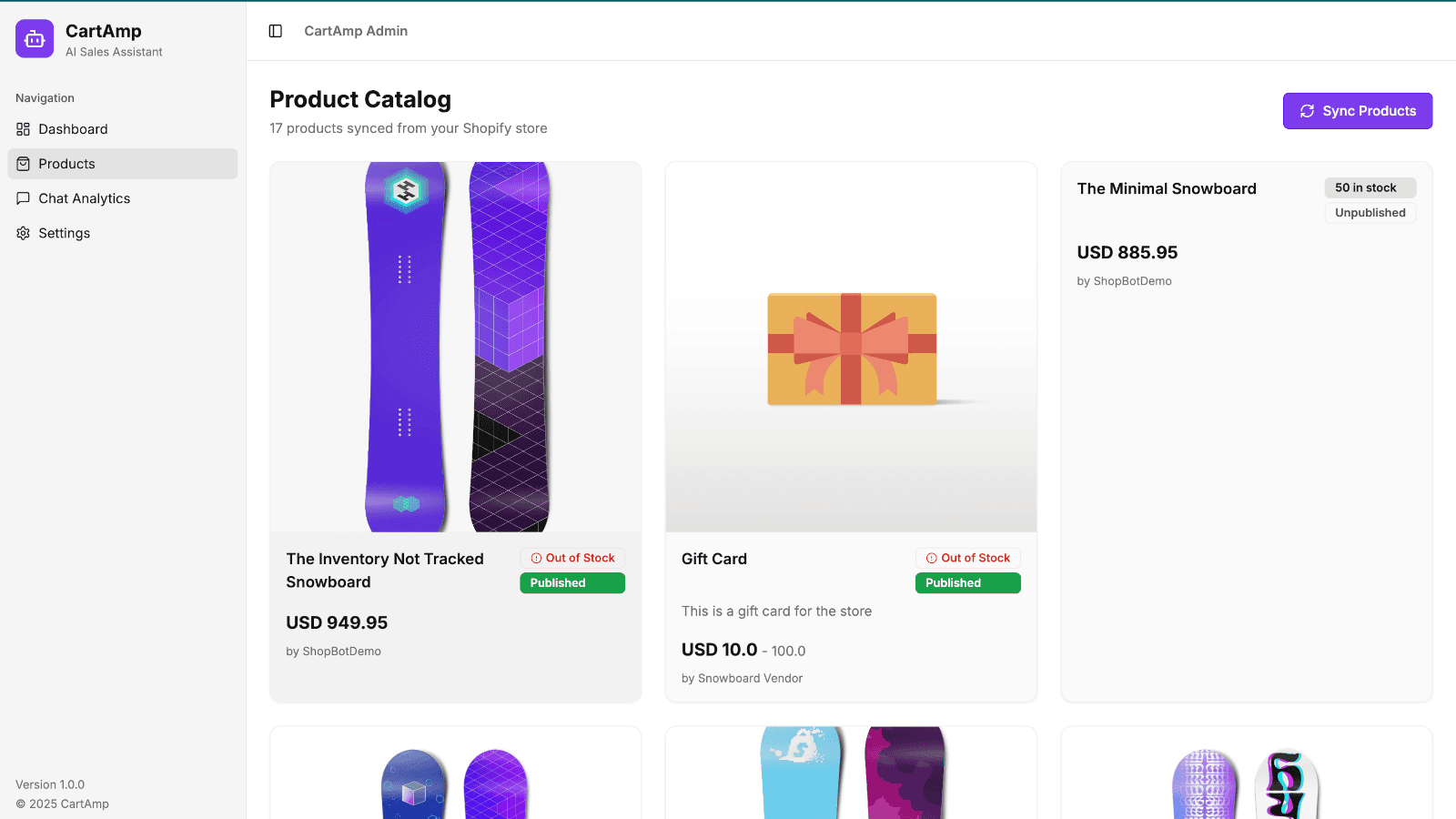The image size is (1456, 819).
Task: Click the Settings gear icon
Action: pyautogui.click(x=23, y=233)
